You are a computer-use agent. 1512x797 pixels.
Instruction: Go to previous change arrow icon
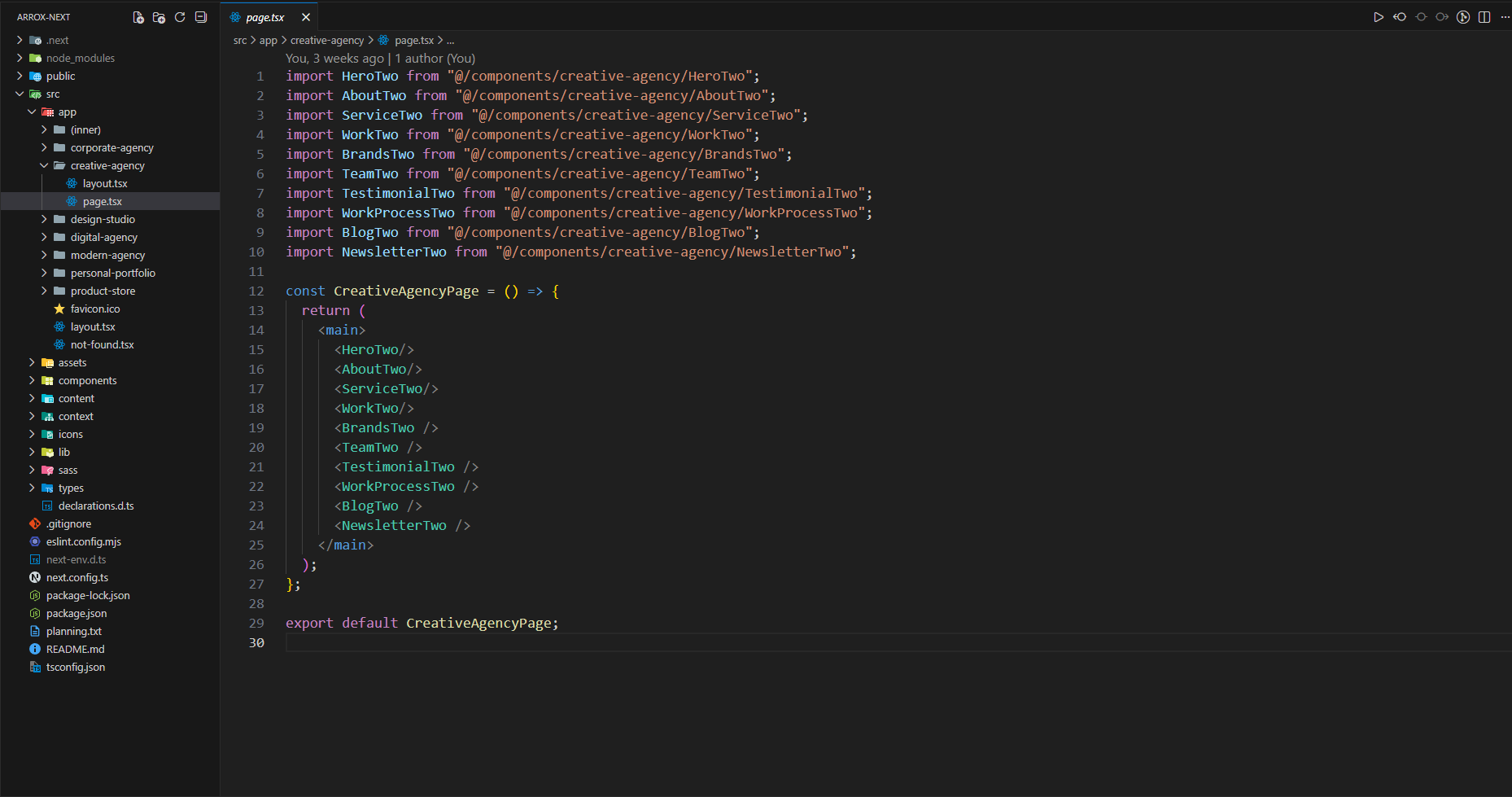(x=1400, y=17)
